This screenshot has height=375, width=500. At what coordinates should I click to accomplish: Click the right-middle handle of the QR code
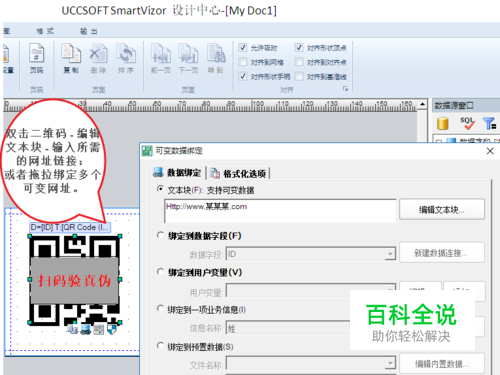(120, 279)
